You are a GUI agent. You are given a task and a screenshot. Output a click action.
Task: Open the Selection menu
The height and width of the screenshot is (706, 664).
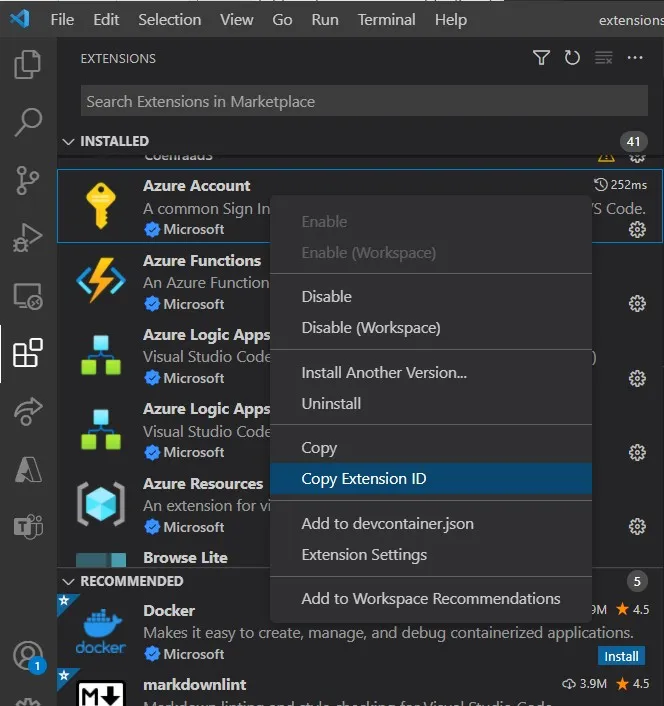pyautogui.click(x=170, y=20)
